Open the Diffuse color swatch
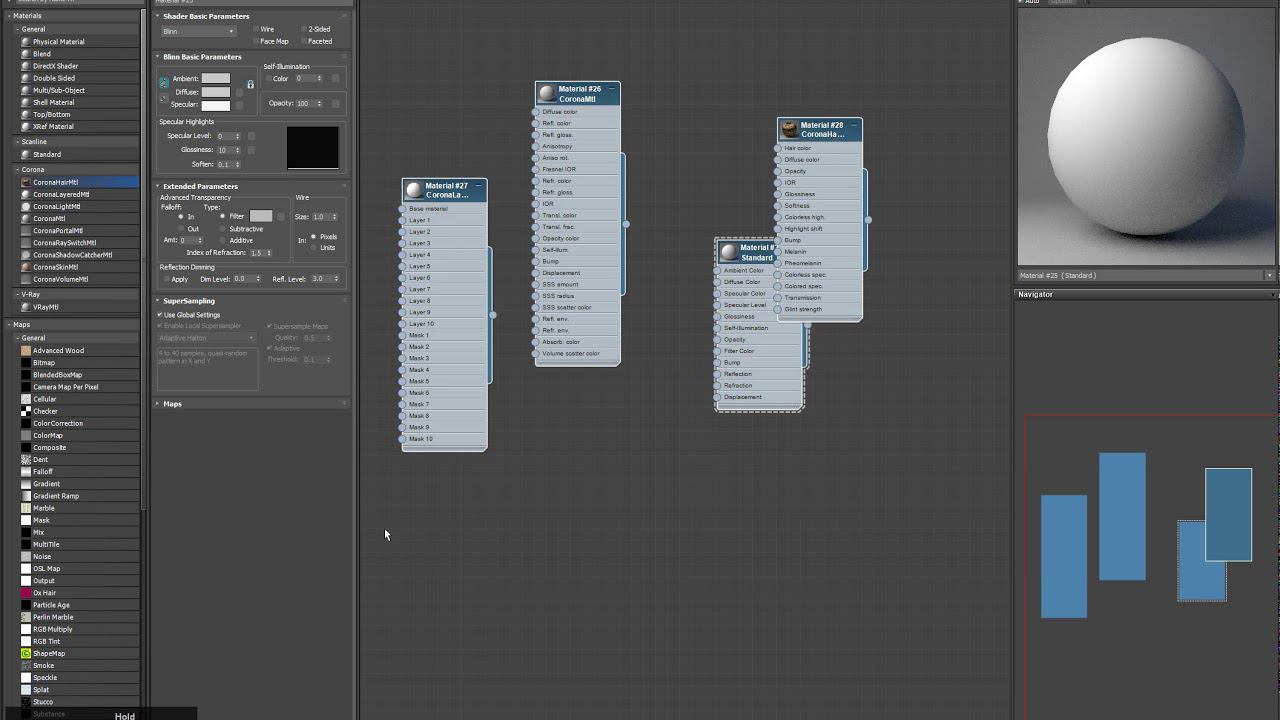The height and width of the screenshot is (720, 1280). point(216,92)
